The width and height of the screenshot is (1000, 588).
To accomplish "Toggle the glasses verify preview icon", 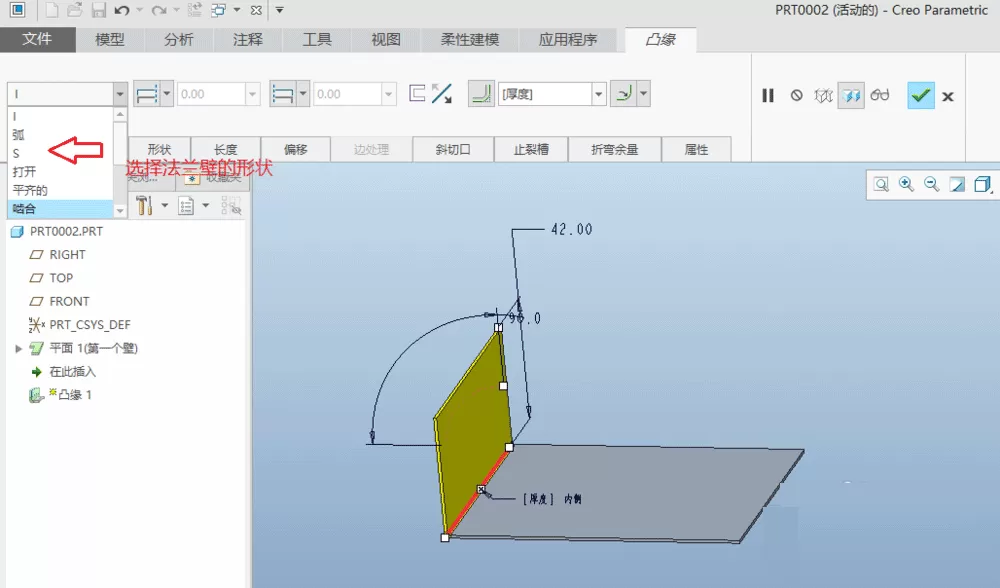I will pyautogui.click(x=879, y=95).
